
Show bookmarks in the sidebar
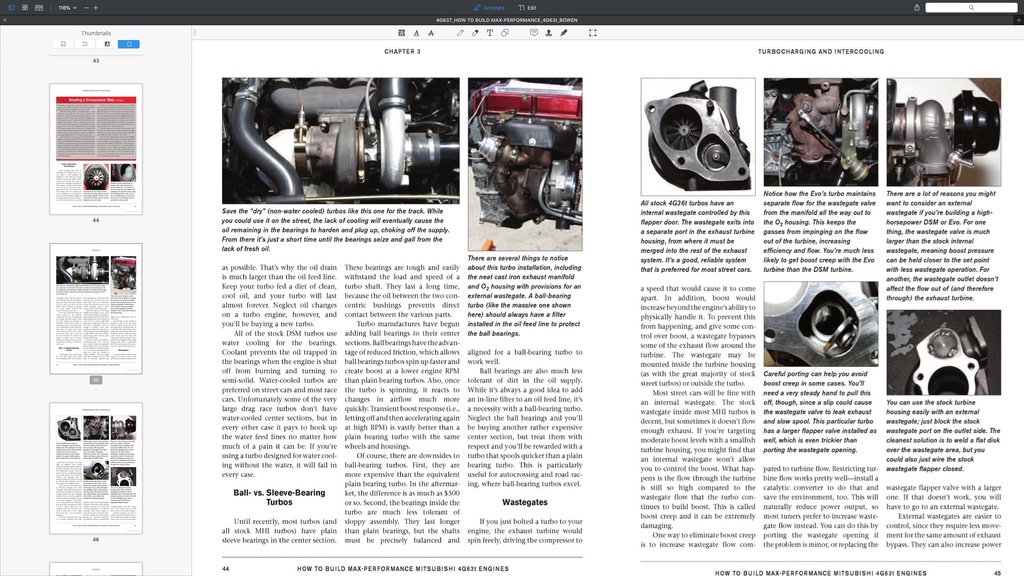coord(63,44)
